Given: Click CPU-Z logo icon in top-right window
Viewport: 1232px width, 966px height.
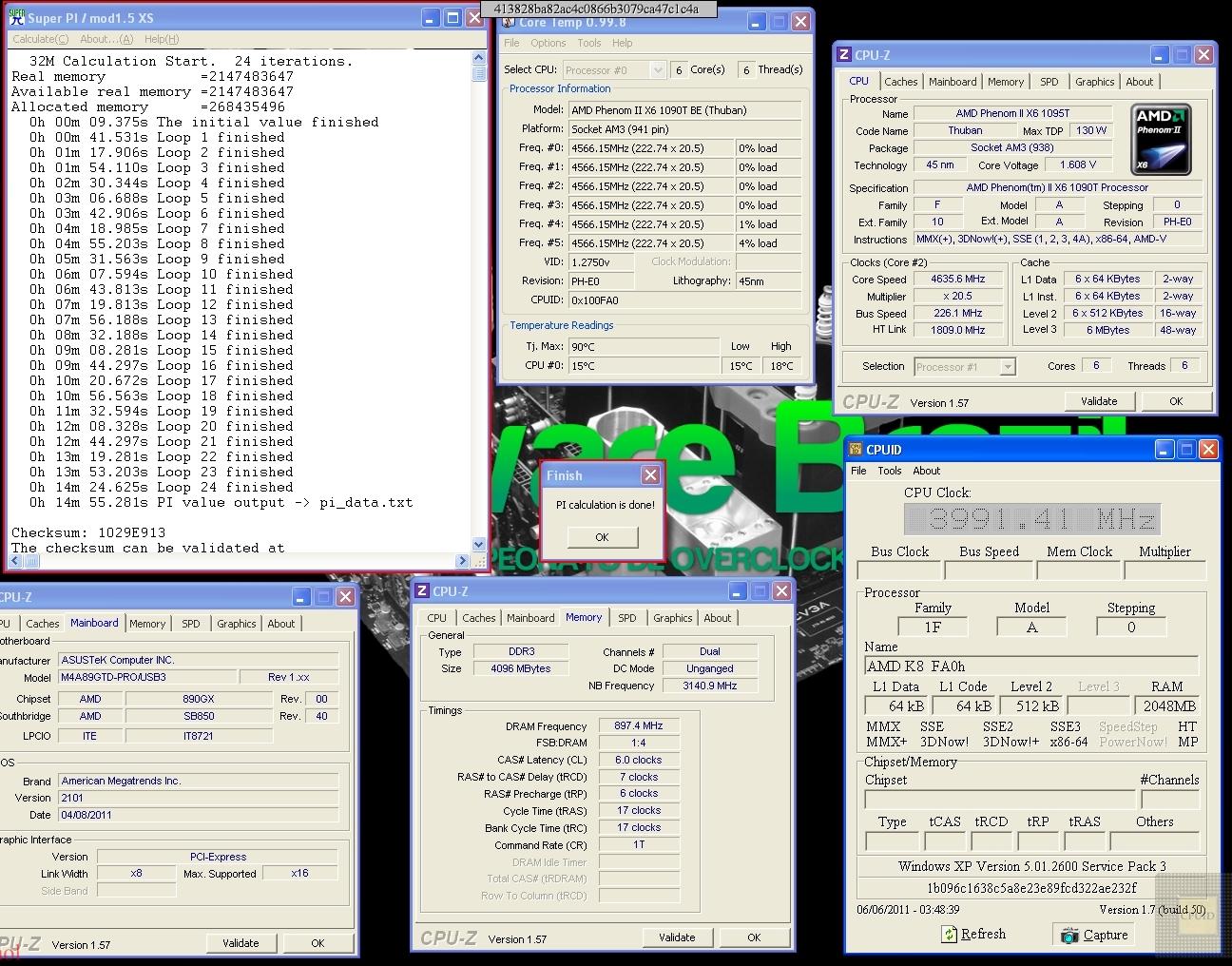Looking at the screenshot, I should [844, 55].
